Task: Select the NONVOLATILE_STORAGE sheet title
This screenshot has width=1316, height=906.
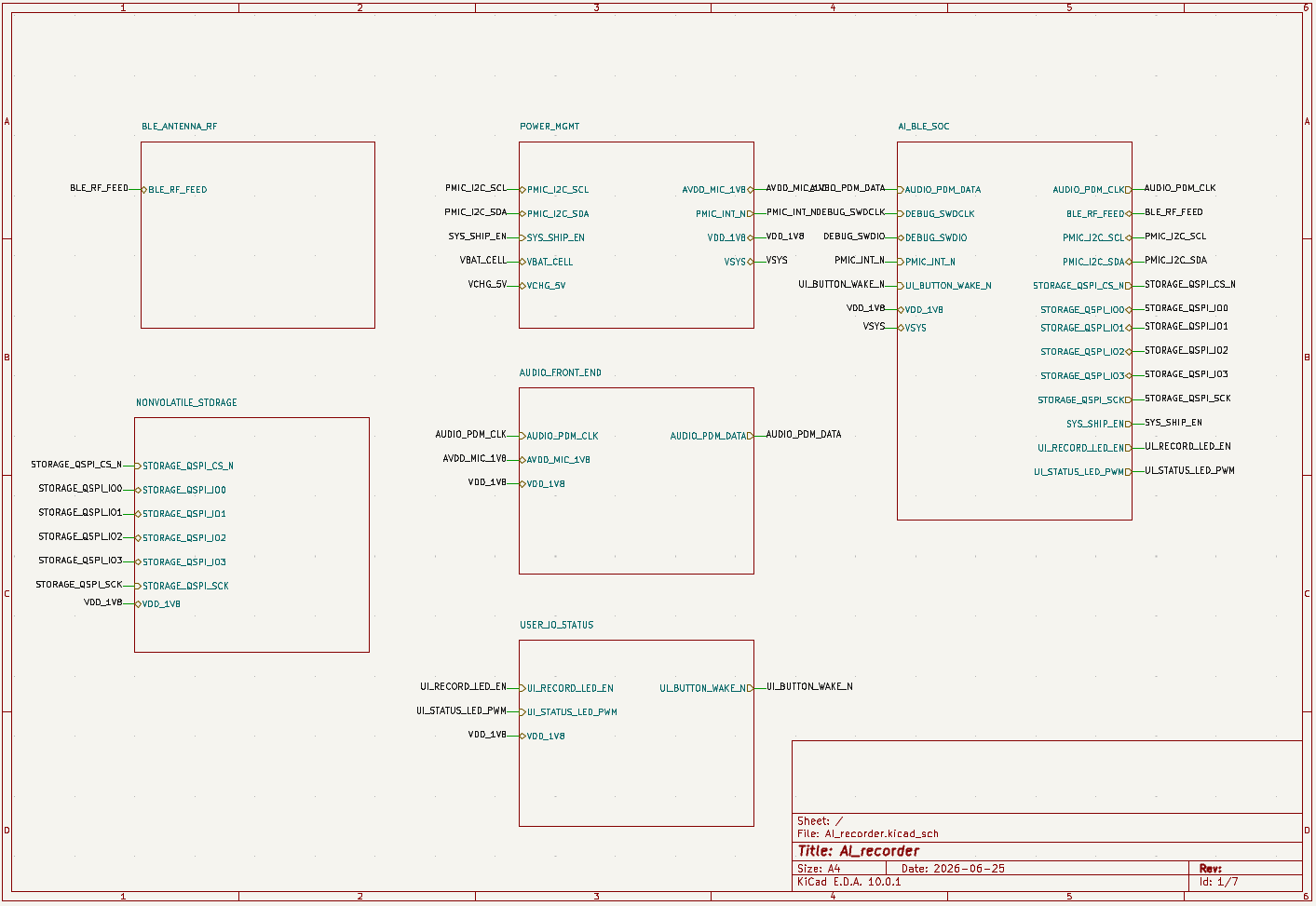Action: (x=186, y=403)
